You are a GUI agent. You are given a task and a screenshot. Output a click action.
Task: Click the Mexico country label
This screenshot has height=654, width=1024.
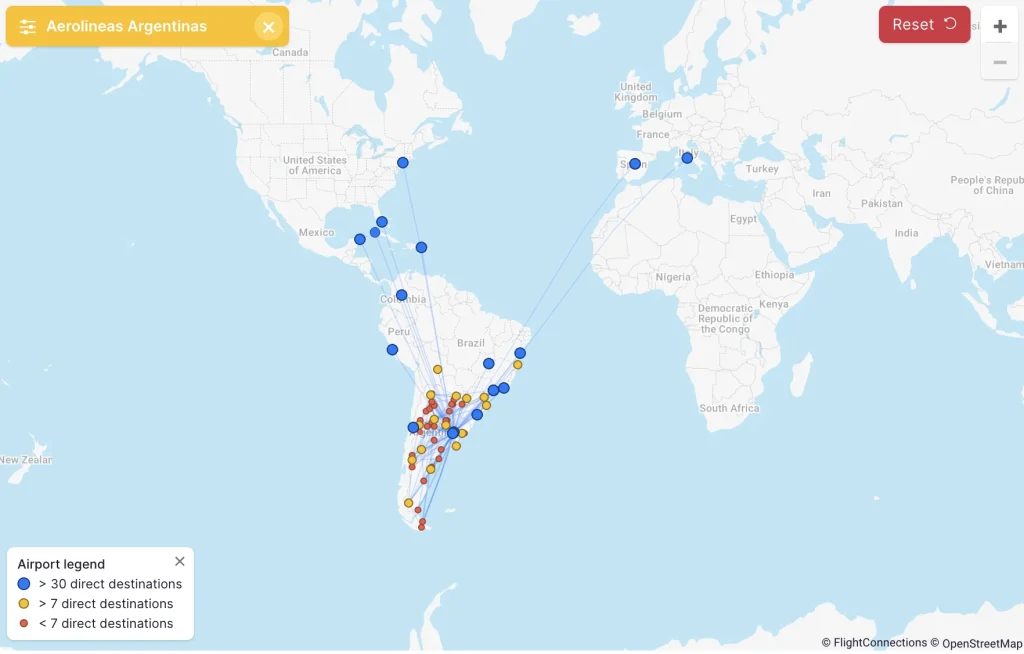(316, 233)
